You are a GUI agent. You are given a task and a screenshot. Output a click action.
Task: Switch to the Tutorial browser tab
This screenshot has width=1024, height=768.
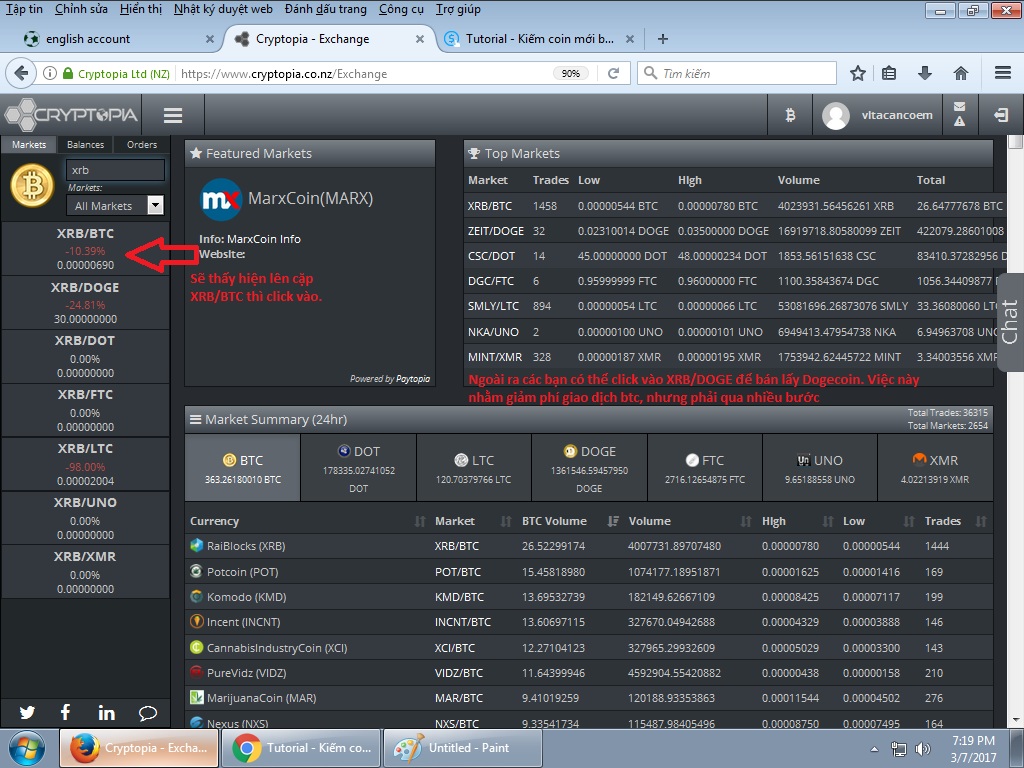pyautogui.click(x=539, y=39)
